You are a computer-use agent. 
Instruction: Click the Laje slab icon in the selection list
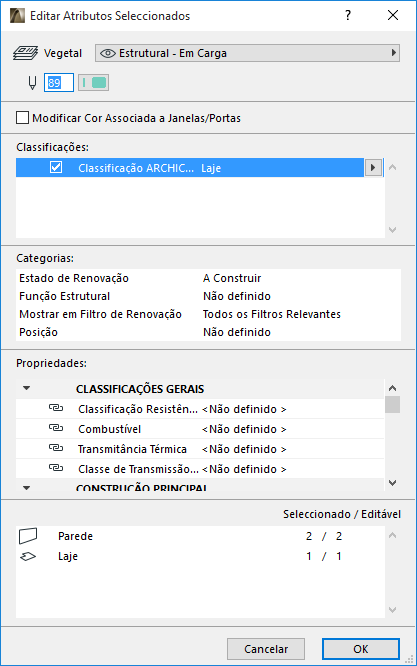28,556
